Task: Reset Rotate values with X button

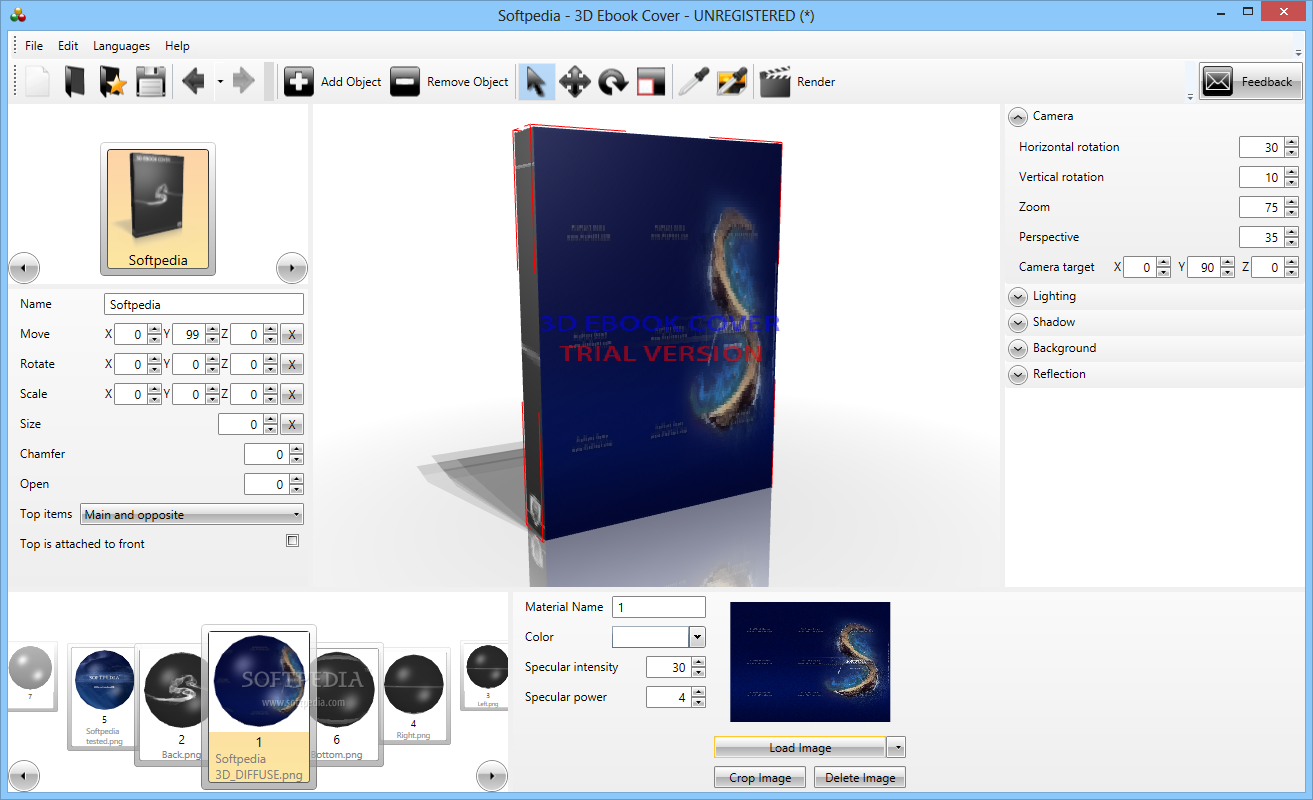Action: (292, 365)
